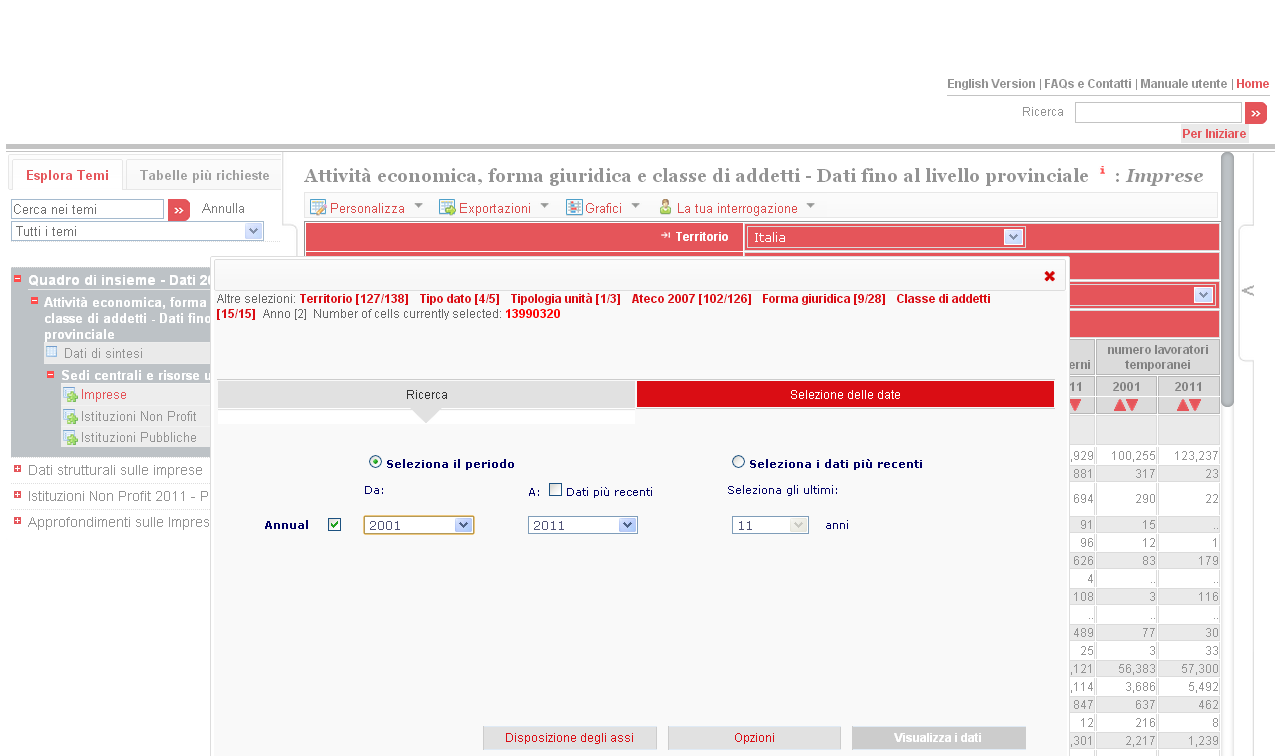1280x756 pixels.
Task: Click the red search go button beside Ricerca
Action: point(1256,113)
